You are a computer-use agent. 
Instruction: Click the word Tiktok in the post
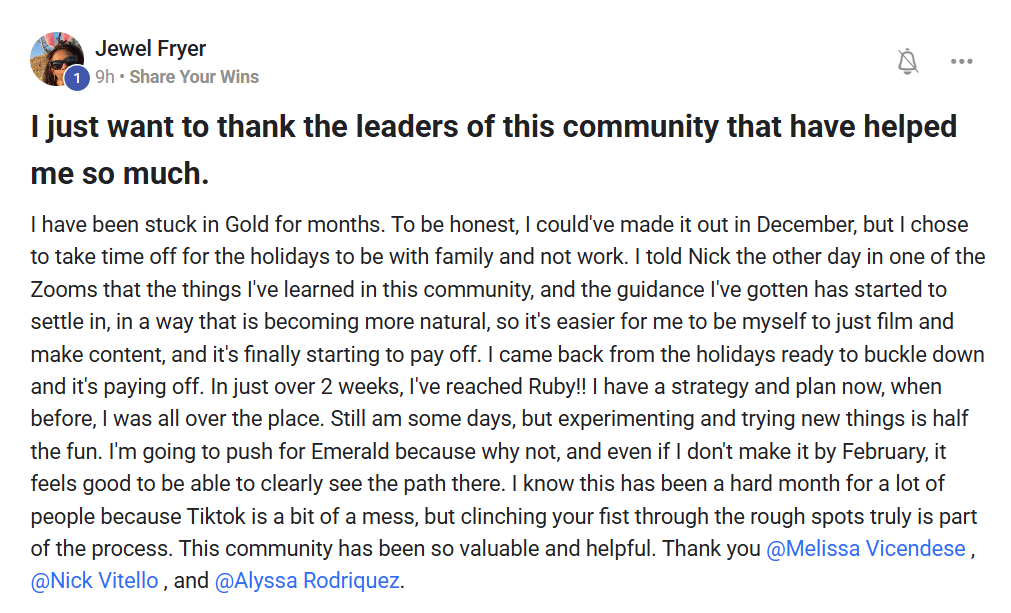tap(217, 516)
